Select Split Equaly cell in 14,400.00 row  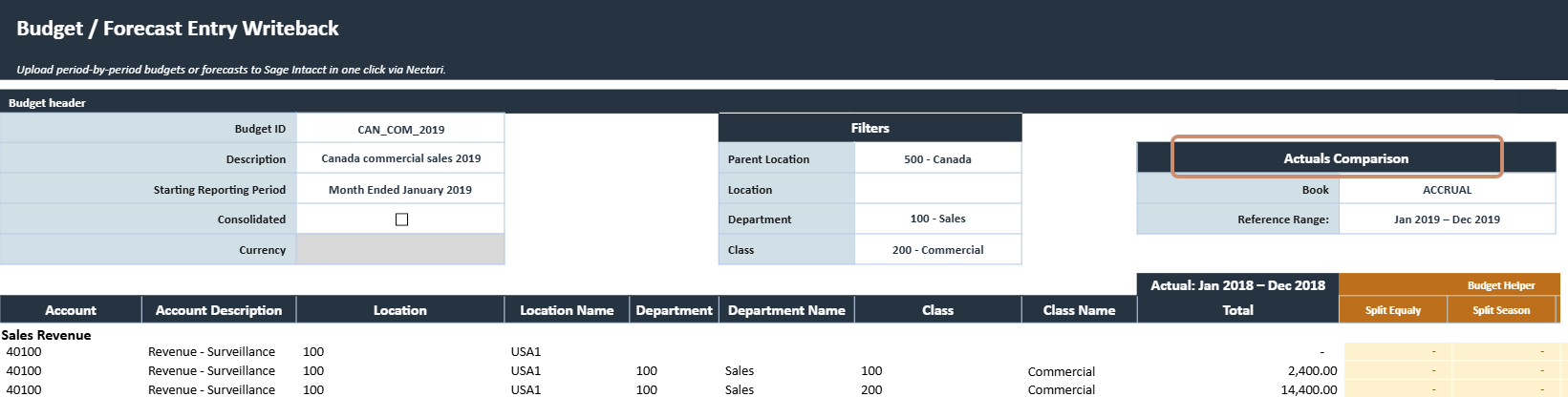1398,388
